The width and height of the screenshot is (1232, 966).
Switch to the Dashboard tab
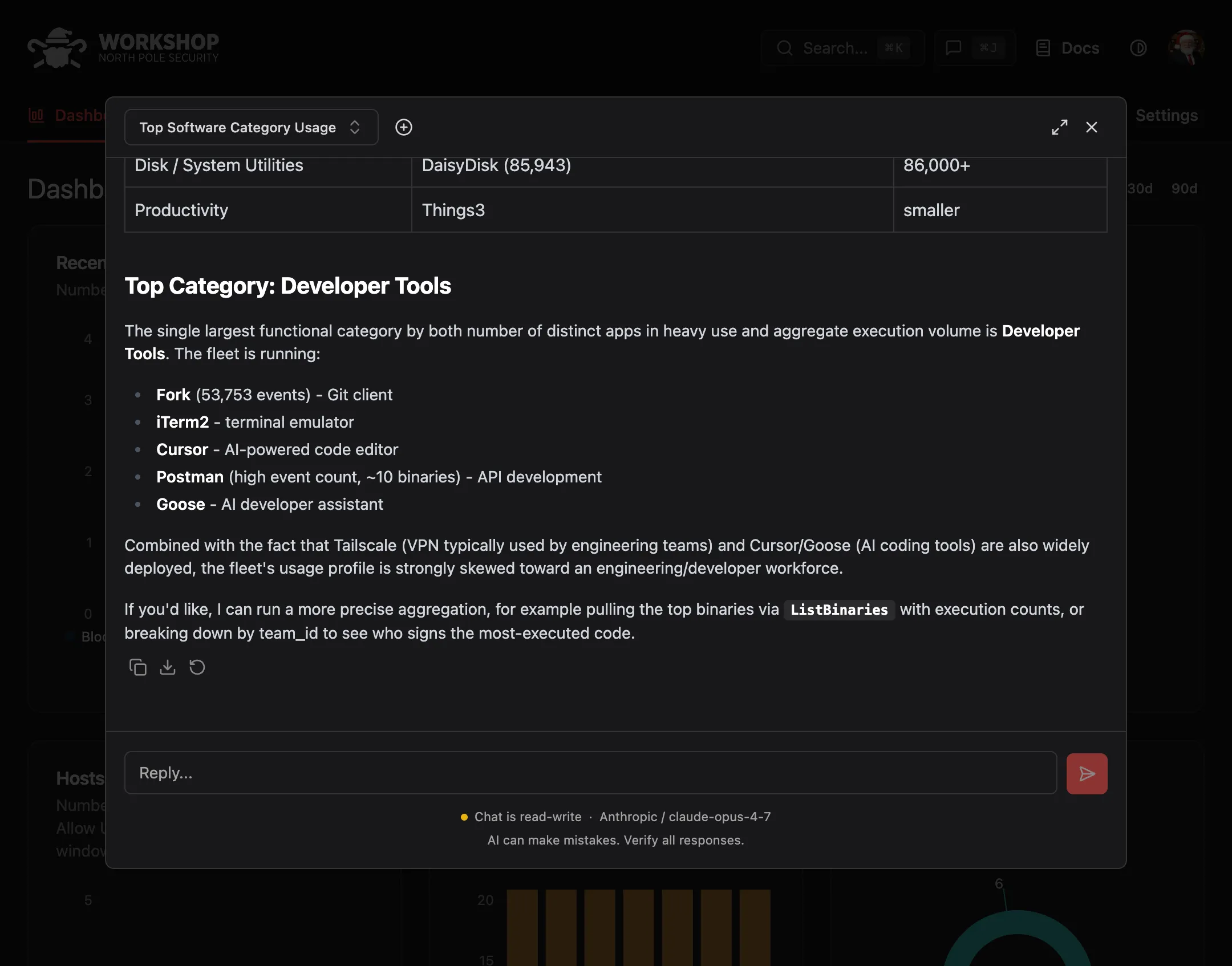pyautogui.click(x=67, y=115)
